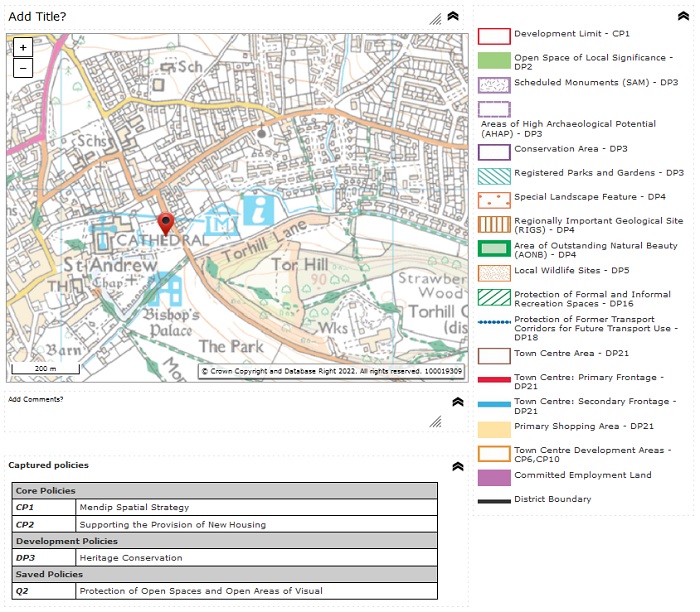Click the Local Wildlife Sites - DP5 label
700x612 pixels.
571,271
